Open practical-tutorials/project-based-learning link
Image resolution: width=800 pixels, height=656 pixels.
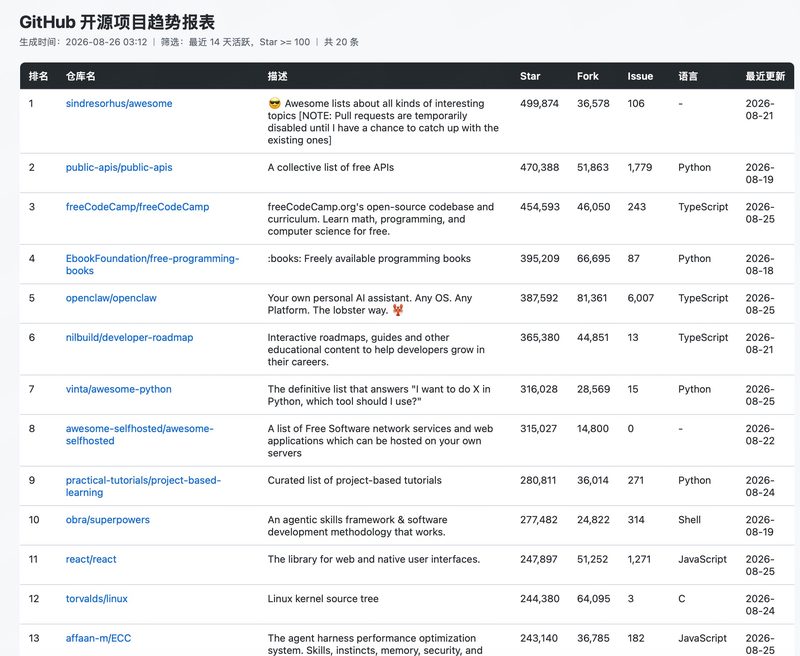(x=143, y=487)
